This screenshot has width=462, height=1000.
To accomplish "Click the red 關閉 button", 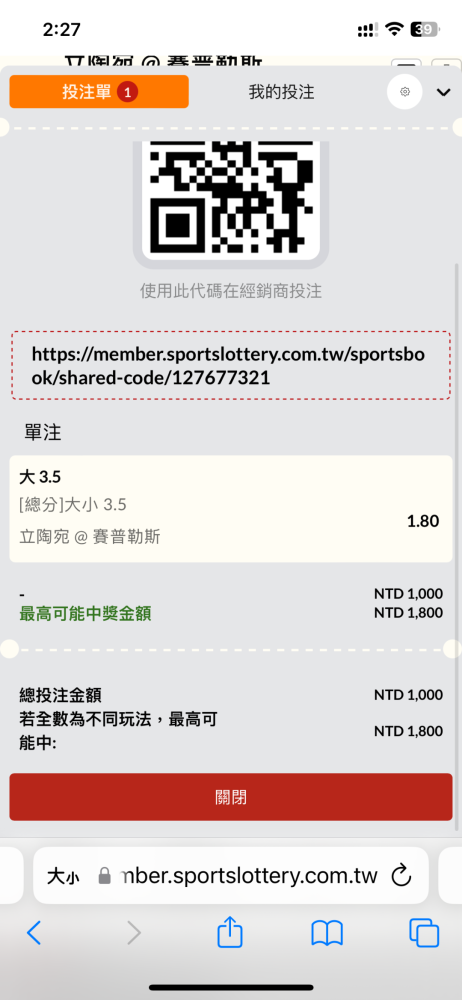I will pyautogui.click(x=231, y=797).
